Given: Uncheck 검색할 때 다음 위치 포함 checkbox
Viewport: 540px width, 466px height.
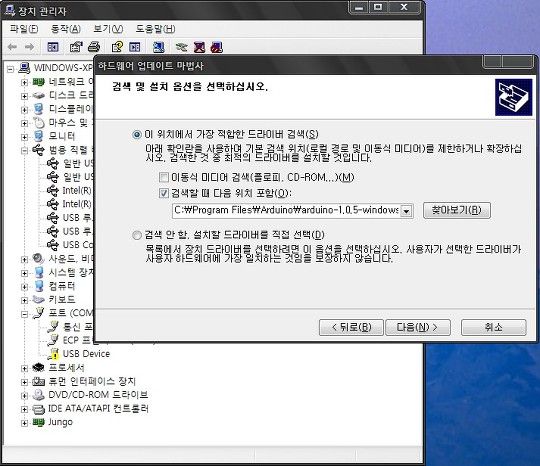Looking at the screenshot, I should [164, 193].
